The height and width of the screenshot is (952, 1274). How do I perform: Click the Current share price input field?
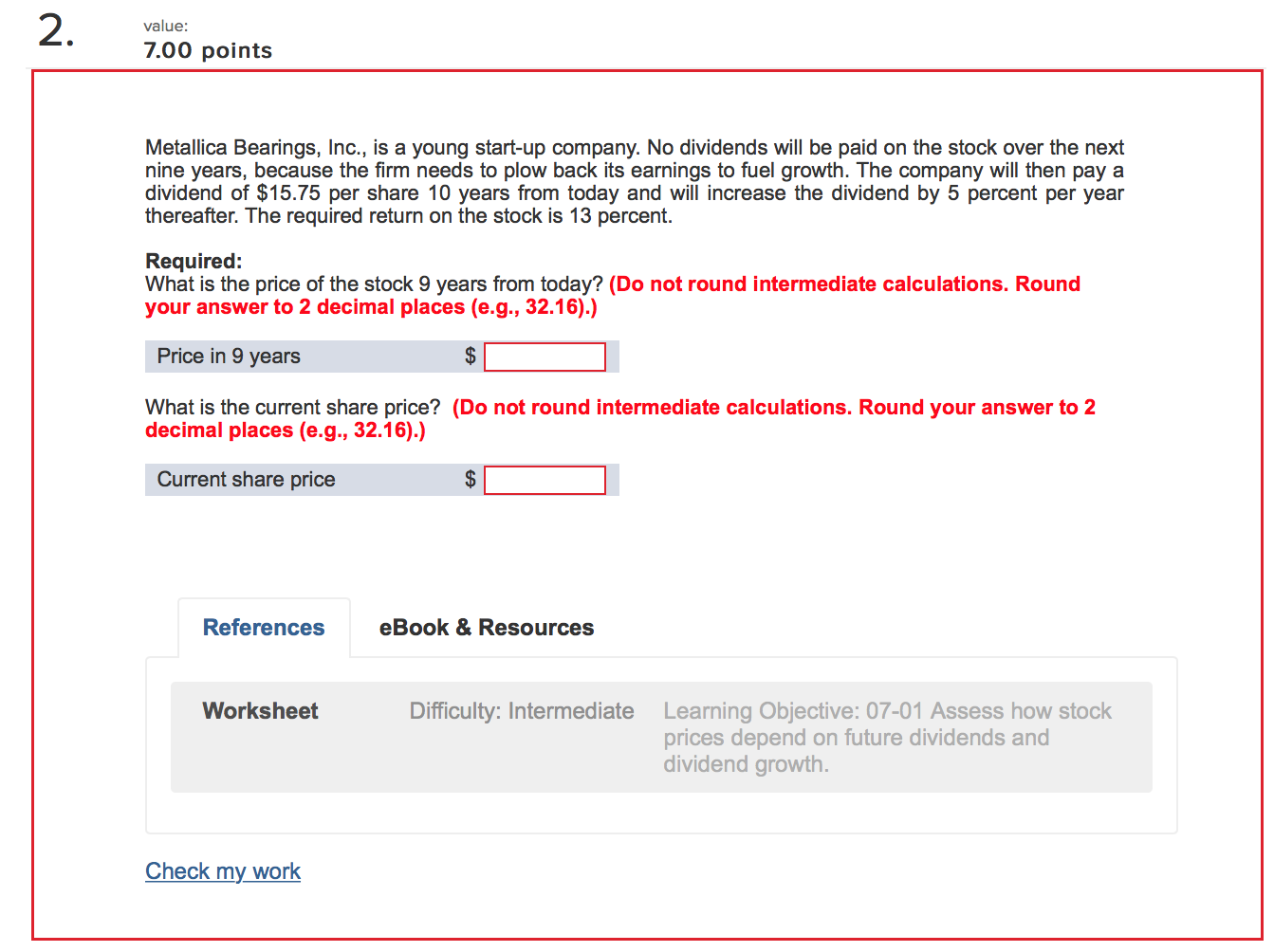coord(545,481)
